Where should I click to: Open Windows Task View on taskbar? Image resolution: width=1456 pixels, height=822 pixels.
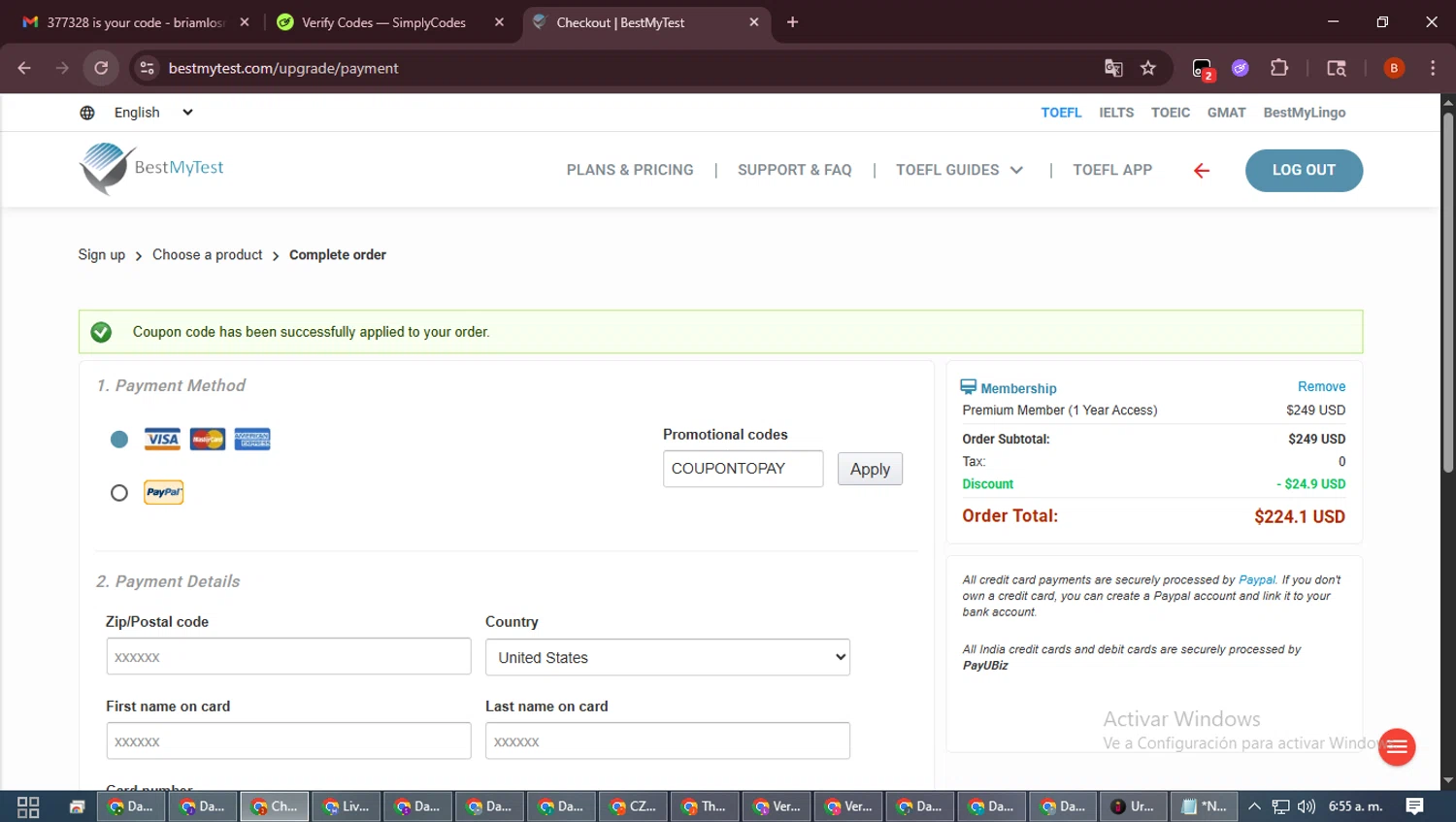(x=28, y=806)
